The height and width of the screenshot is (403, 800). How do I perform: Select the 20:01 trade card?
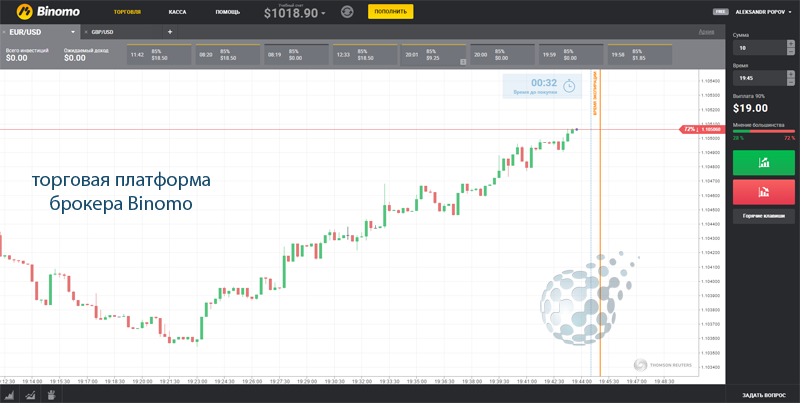tap(434, 55)
